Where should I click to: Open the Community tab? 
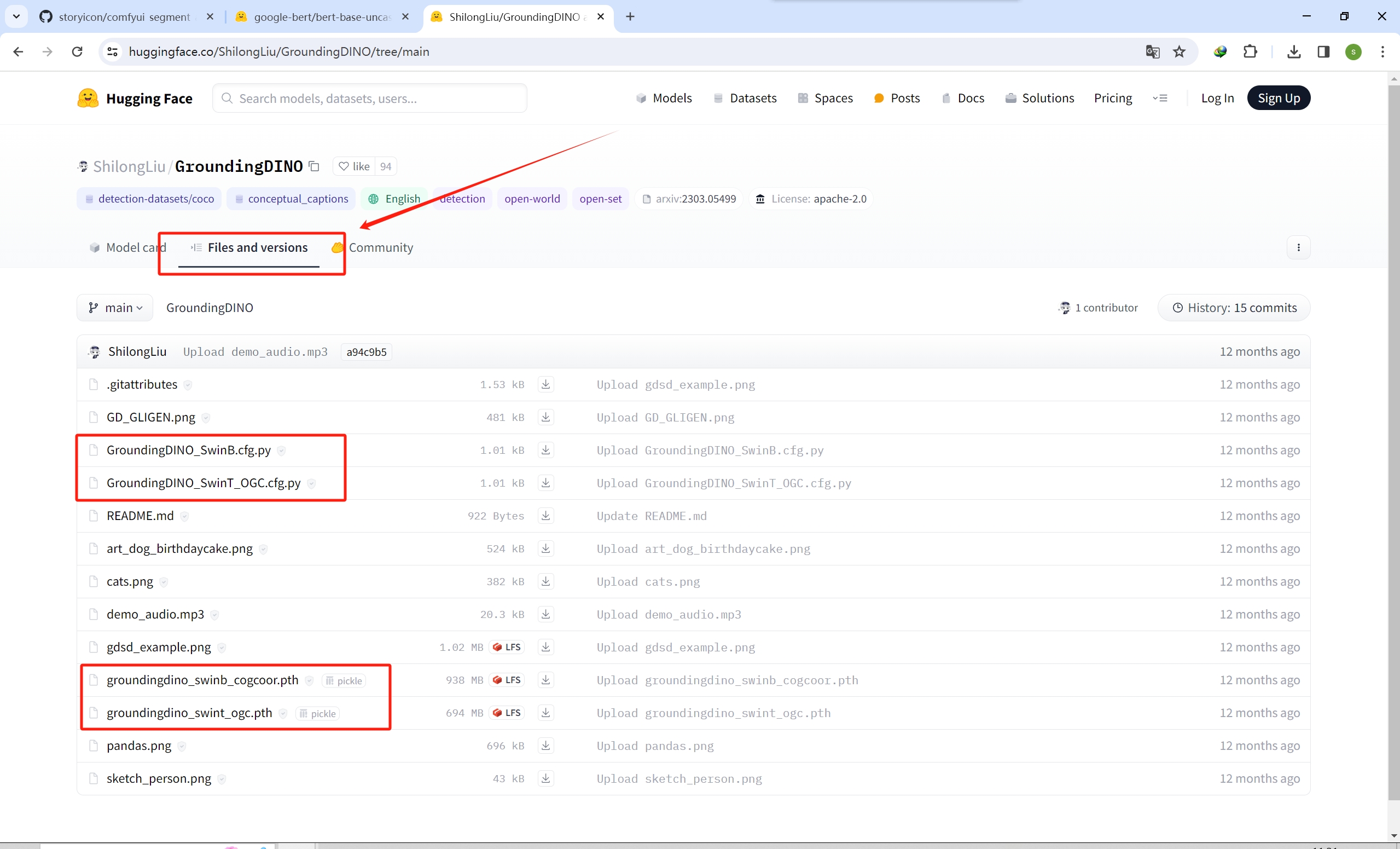(x=373, y=247)
